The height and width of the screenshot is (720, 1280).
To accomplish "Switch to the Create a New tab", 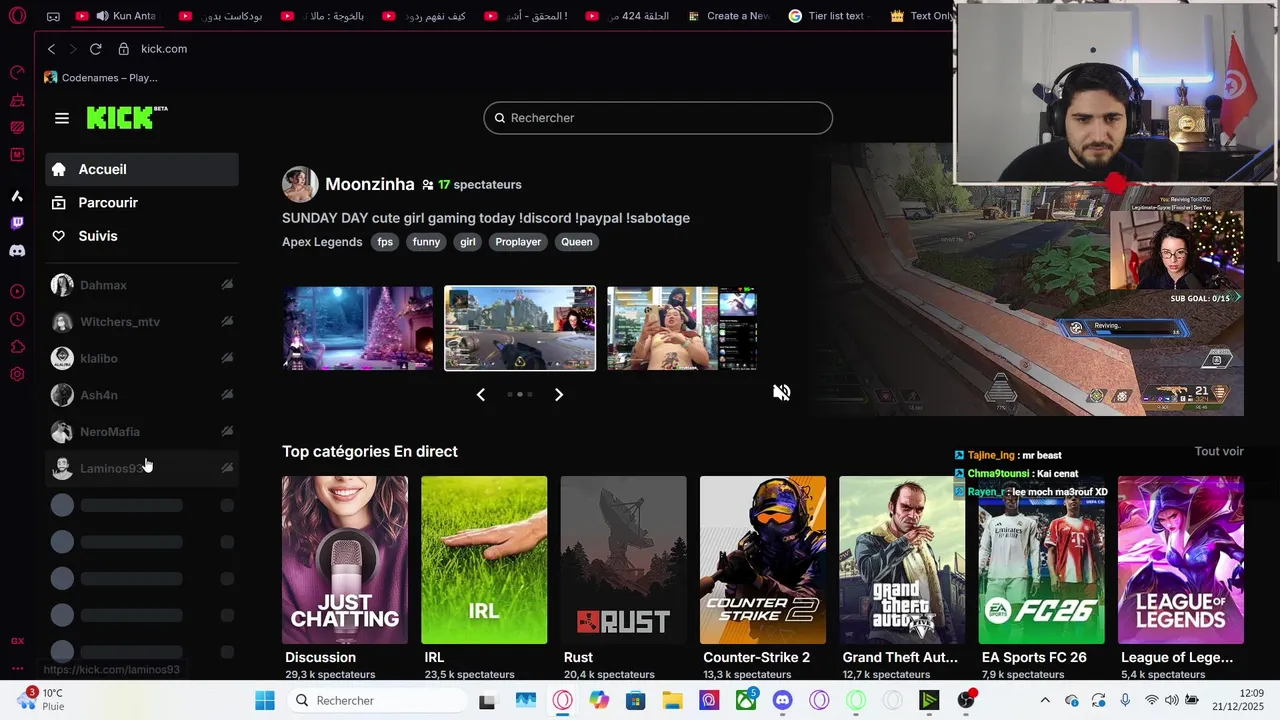I will click(x=730, y=16).
